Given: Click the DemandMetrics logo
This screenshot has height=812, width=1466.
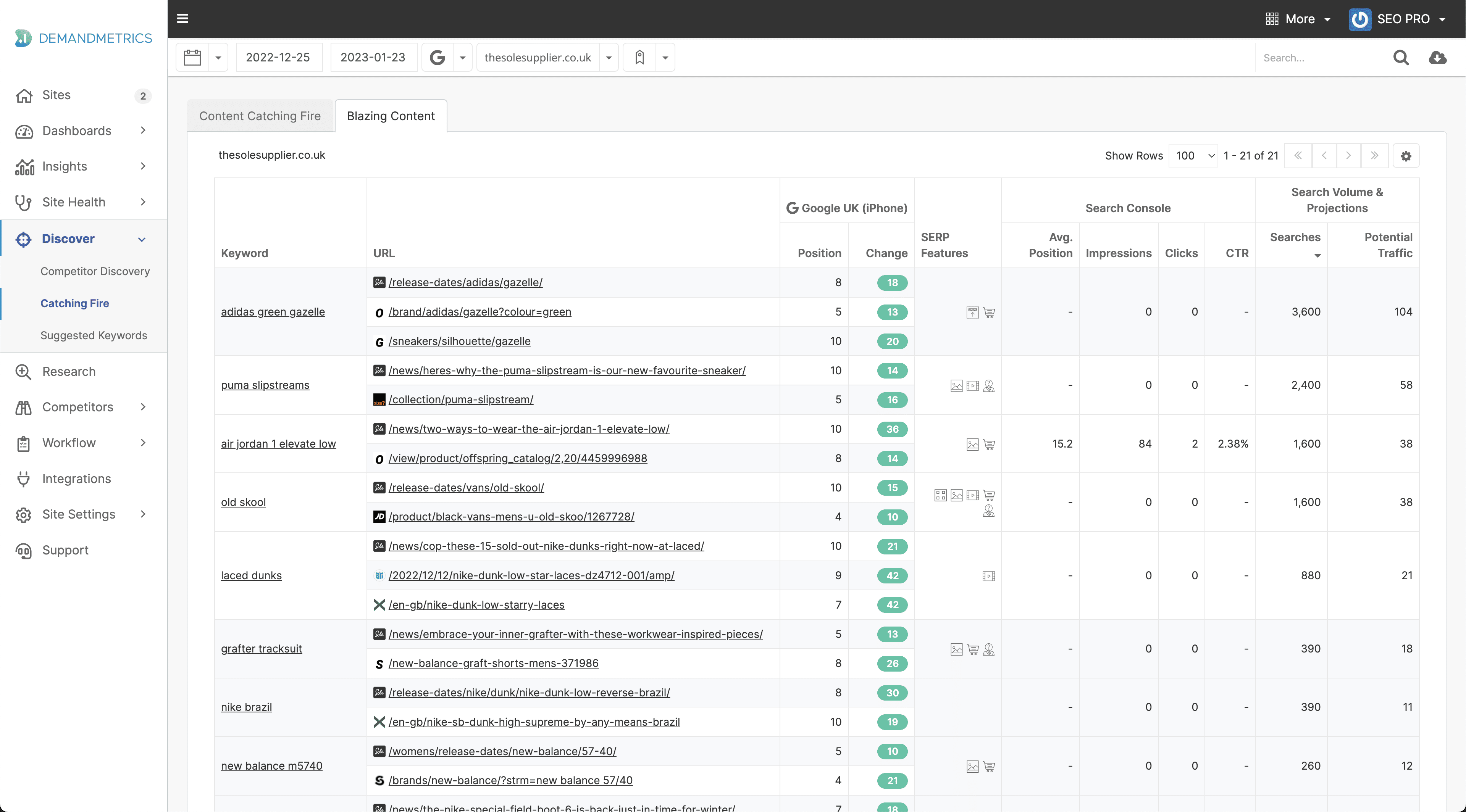Looking at the screenshot, I should click(84, 38).
